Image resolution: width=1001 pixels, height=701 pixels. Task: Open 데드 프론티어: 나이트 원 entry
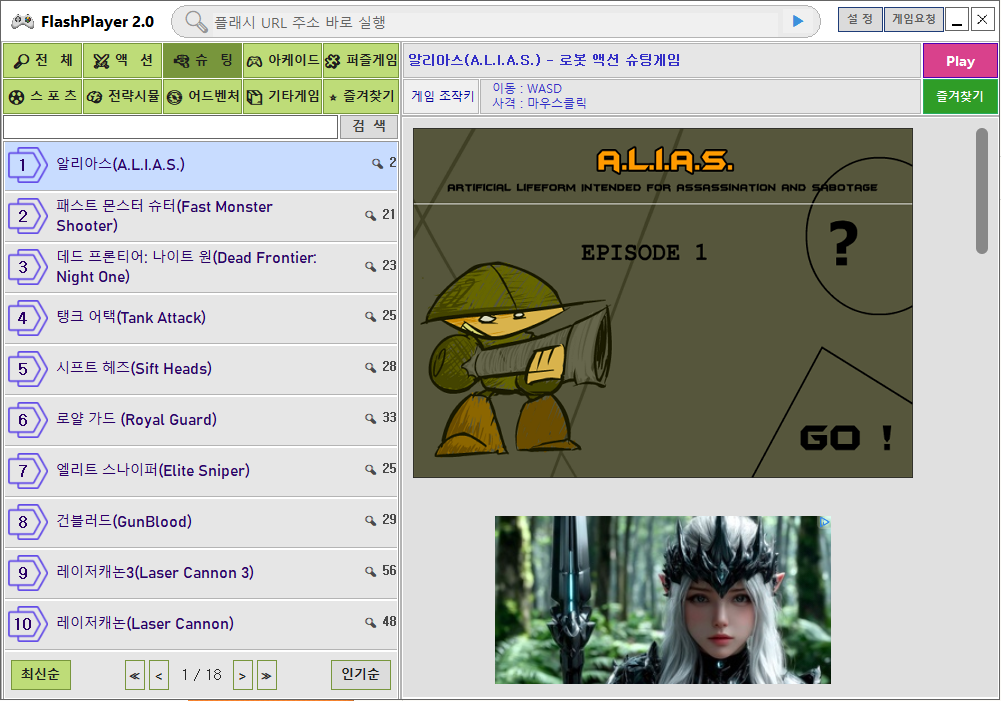[200, 267]
